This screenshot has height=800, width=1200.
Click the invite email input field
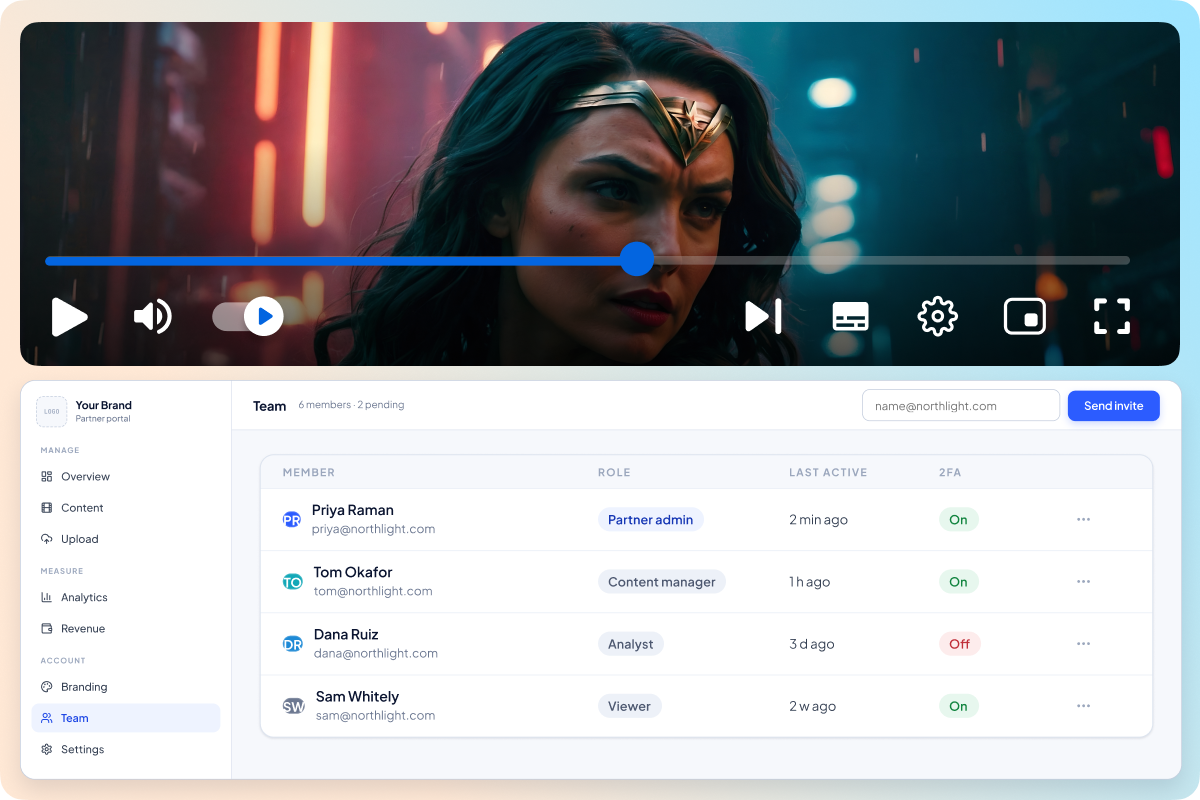click(x=961, y=406)
